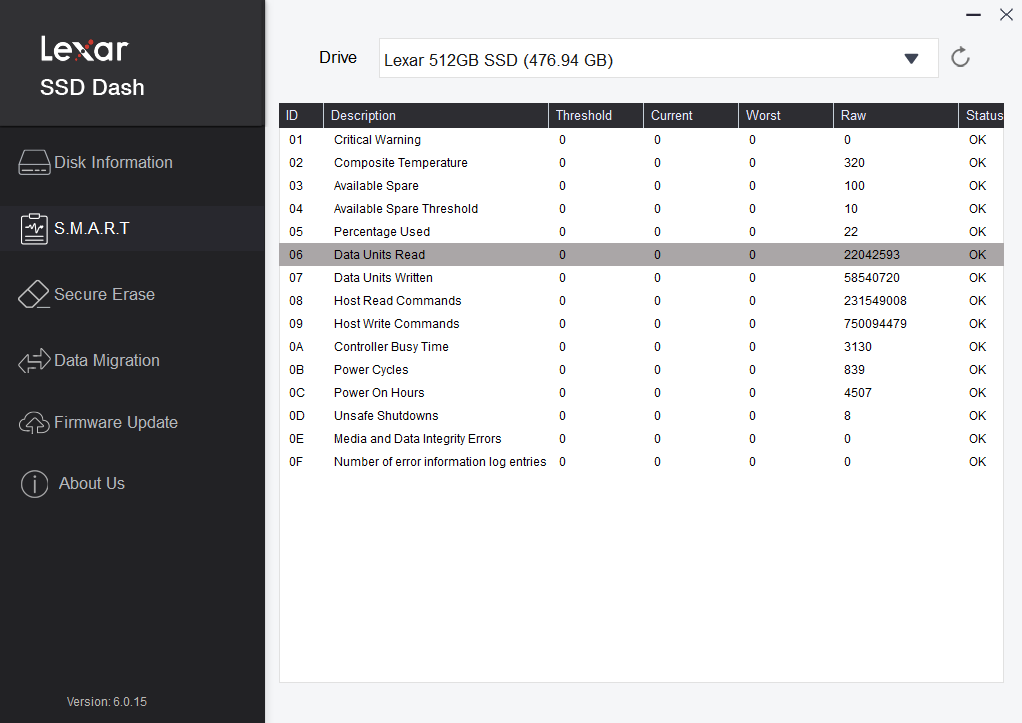Select the Data Units Written row
This screenshot has height=723, width=1022.
click(x=641, y=278)
